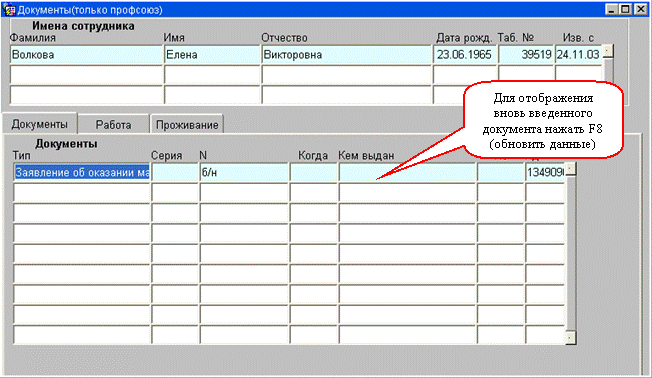Select document type Заявление об оказании
The image size is (652, 378).
point(82,172)
